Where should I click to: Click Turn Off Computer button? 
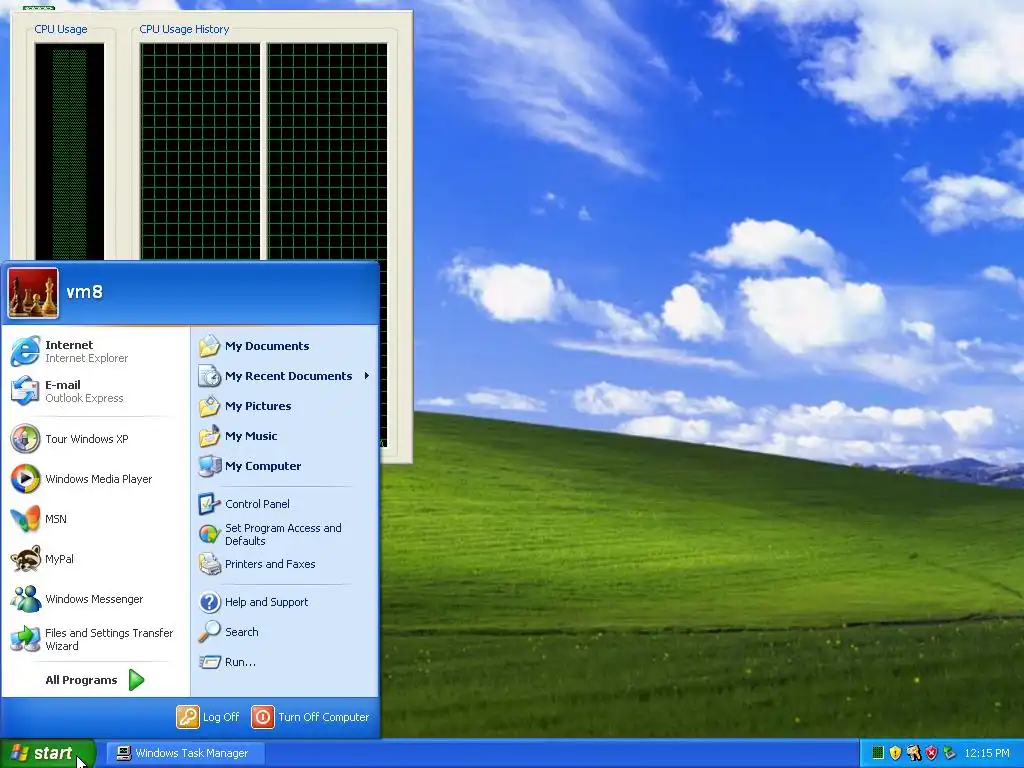tap(311, 717)
